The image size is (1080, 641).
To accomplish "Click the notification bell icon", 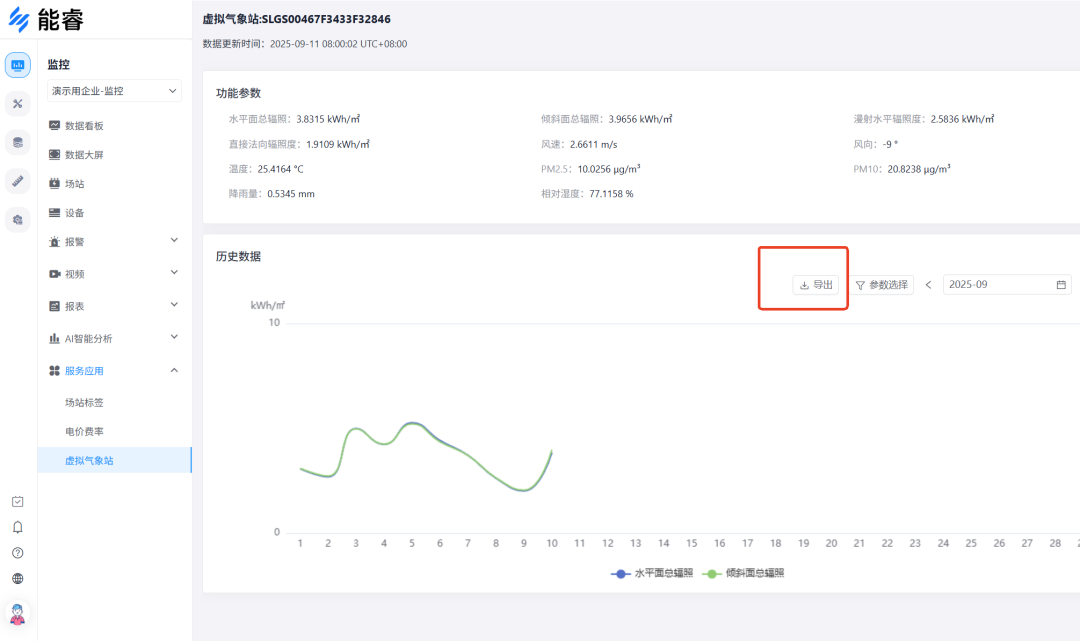I will tap(17, 527).
